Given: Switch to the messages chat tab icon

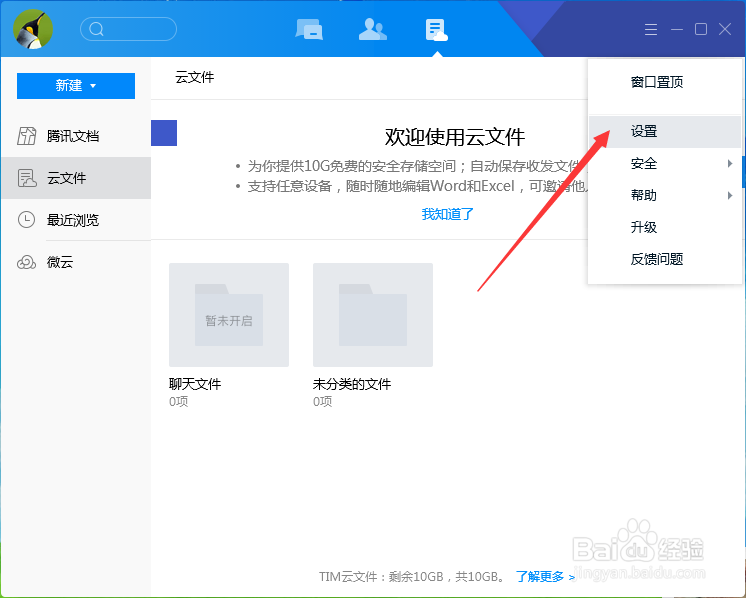Looking at the screenshot, I should tap(309, 29).
